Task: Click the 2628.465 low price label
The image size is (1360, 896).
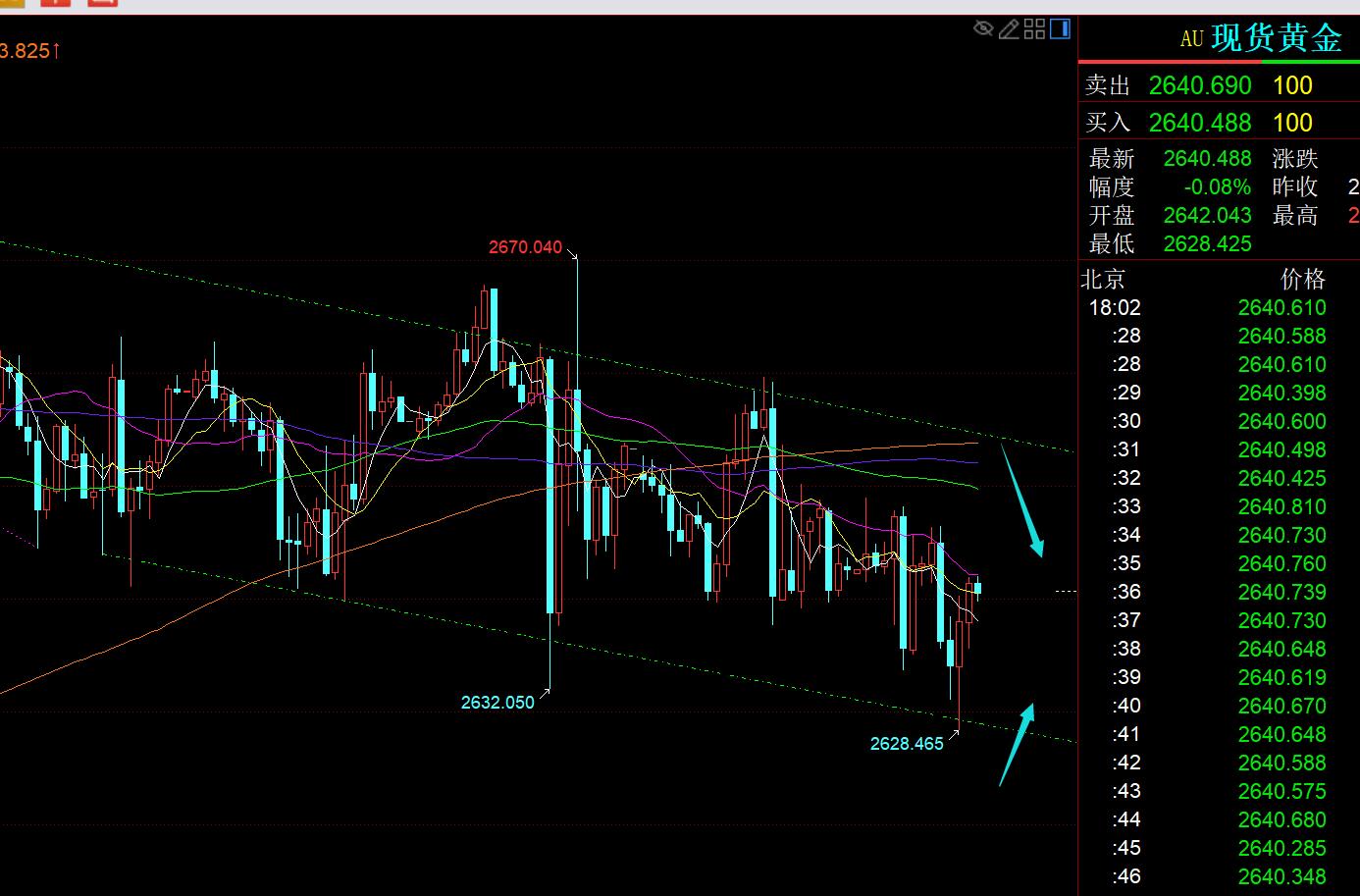Action: (x=907, y=743)
